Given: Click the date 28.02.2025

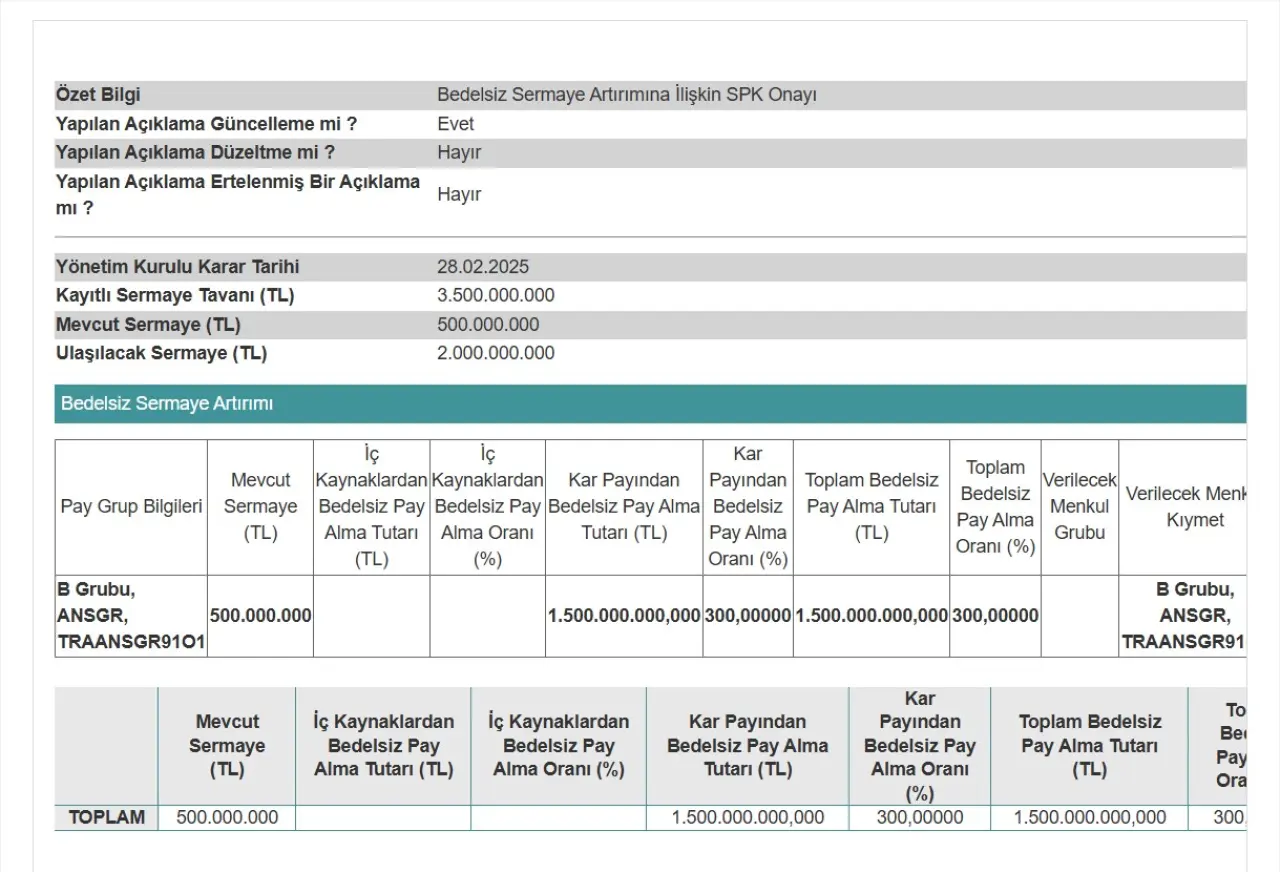Looking at the screenshot, I should click(x=483, y=267).
